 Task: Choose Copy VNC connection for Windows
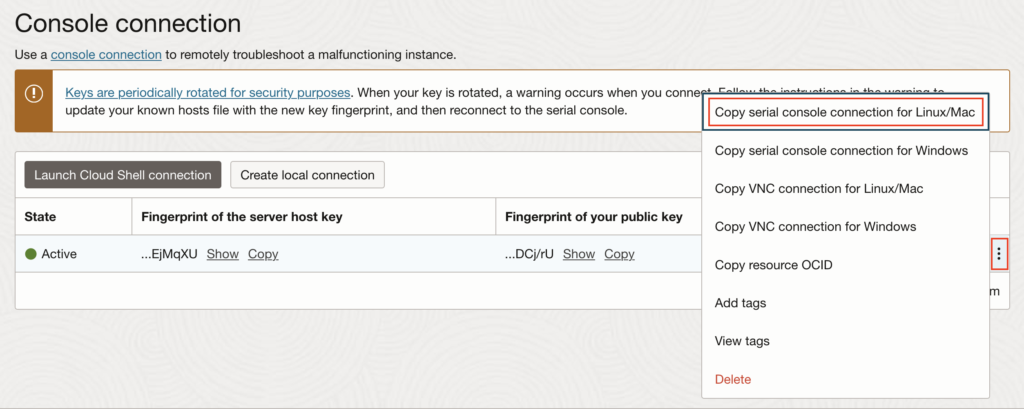[815, 226]
